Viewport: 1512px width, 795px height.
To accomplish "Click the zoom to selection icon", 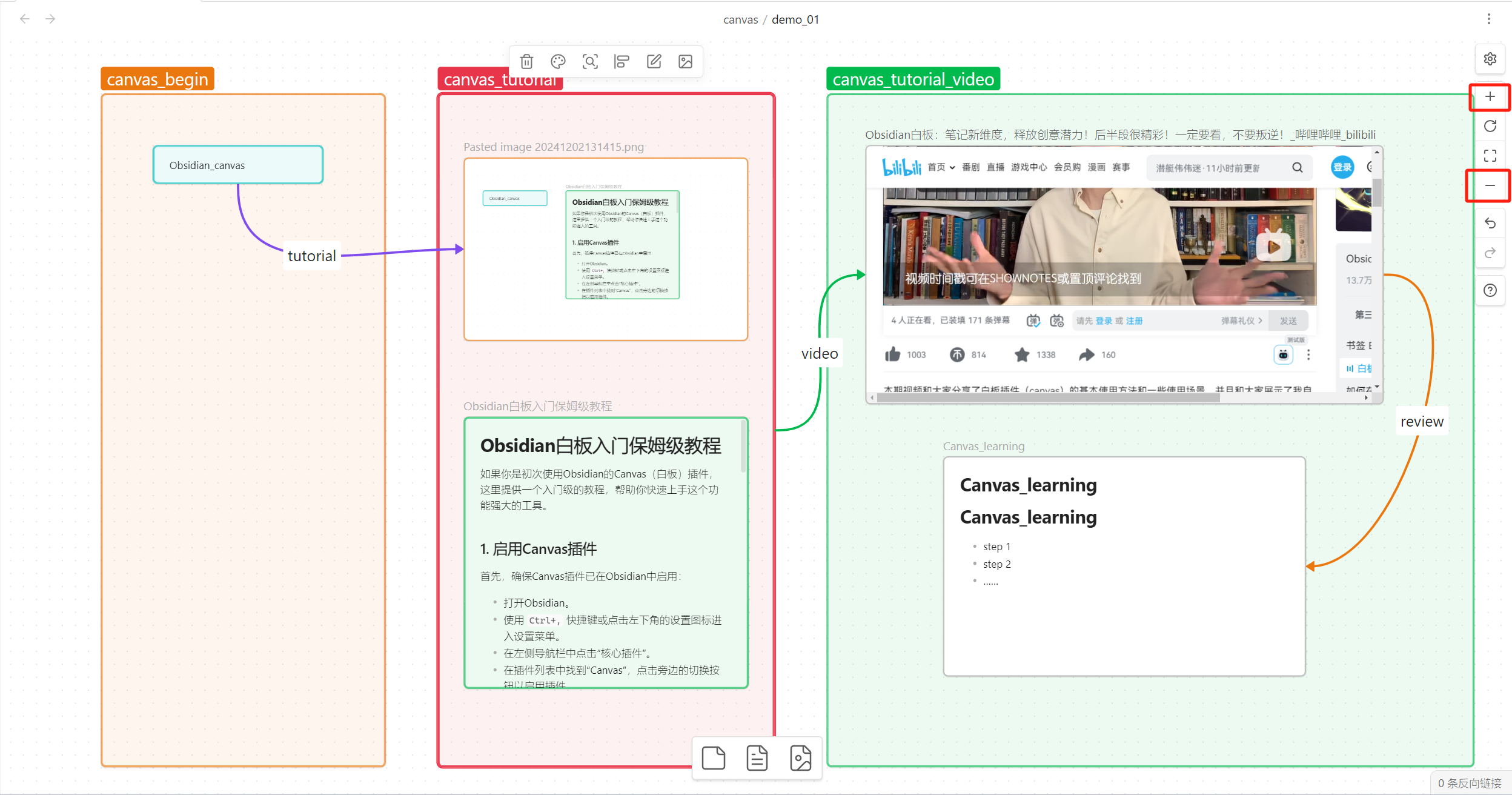I will click(590, 61).
